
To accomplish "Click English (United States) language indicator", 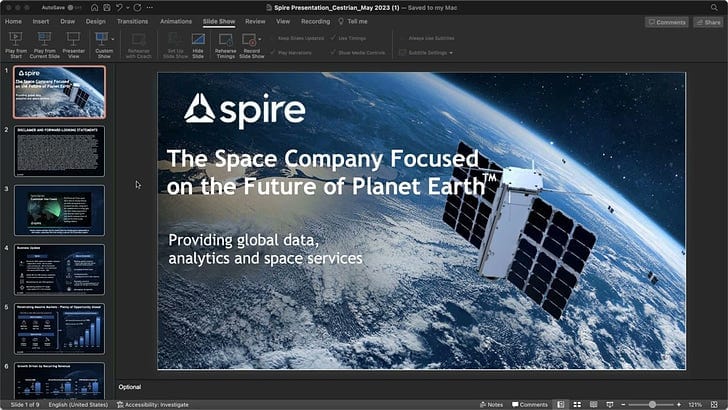I will [78, 404].
